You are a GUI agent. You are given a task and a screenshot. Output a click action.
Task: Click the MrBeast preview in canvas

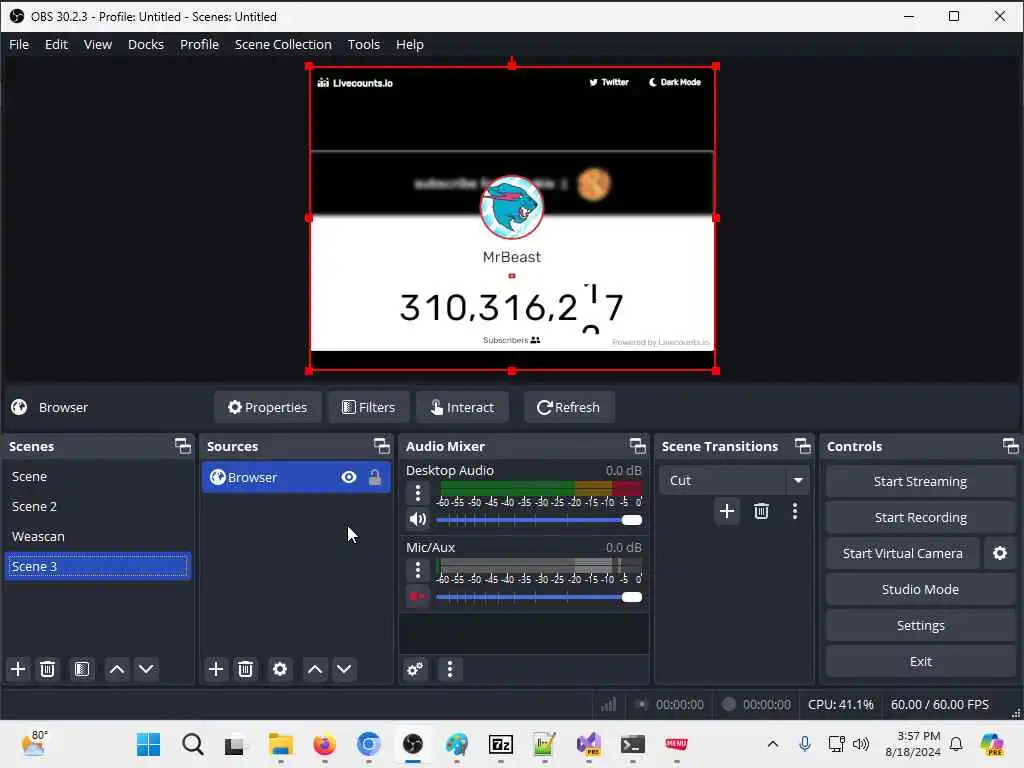[x=512, y=218]
